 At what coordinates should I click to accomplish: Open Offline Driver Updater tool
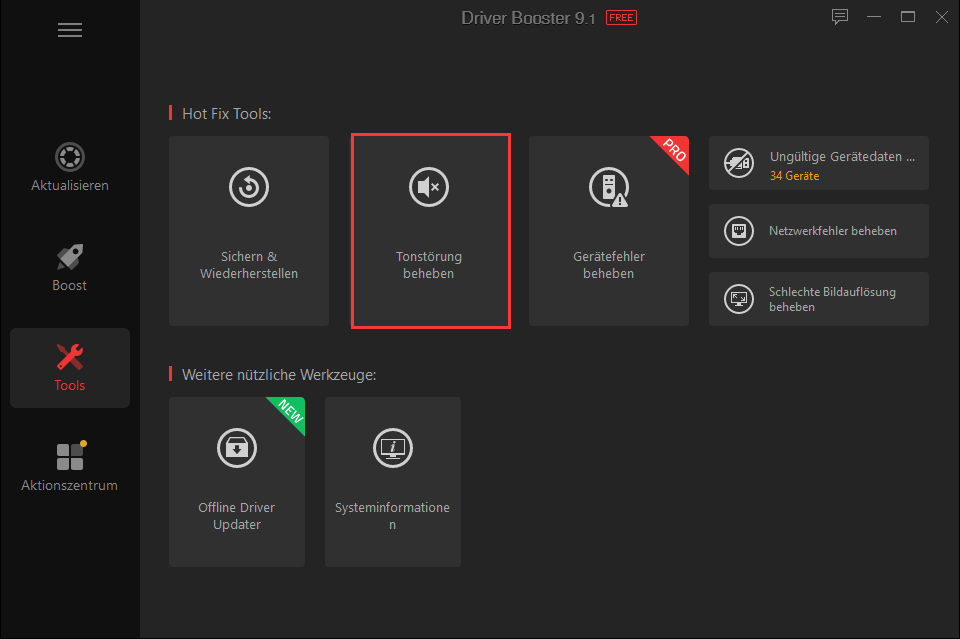tap(237, 482)
